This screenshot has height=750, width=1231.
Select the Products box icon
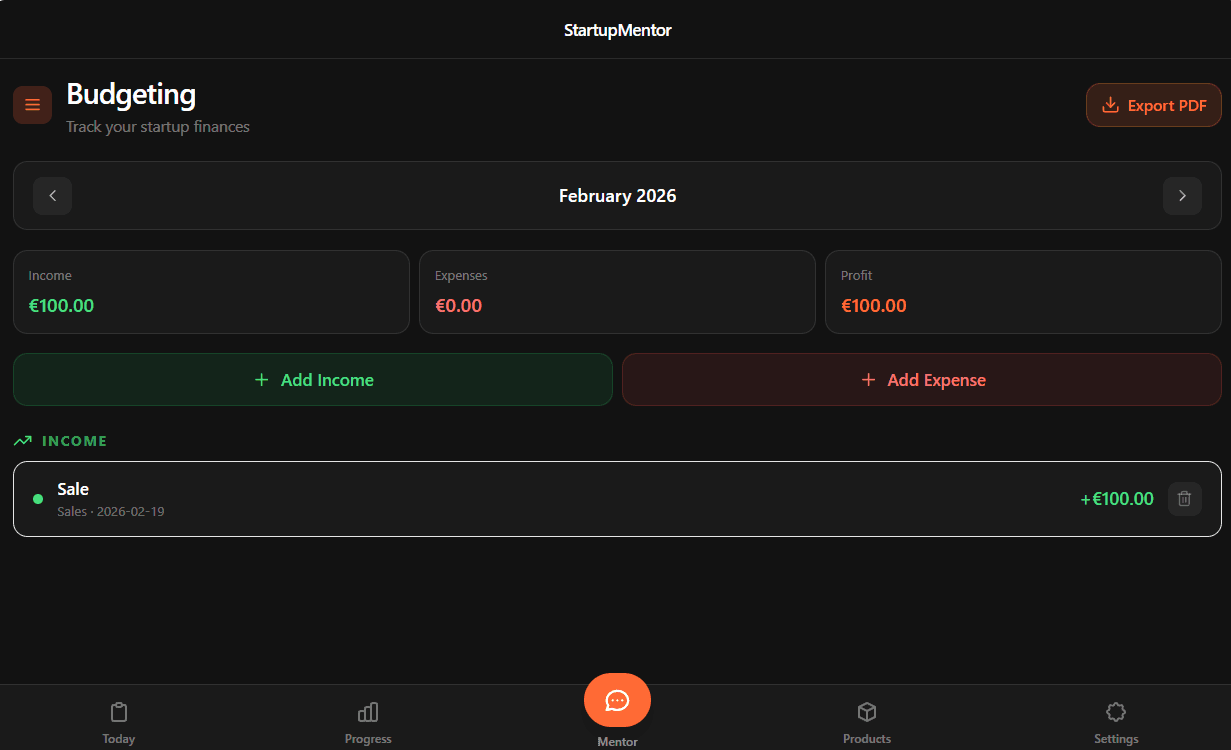pos(867,711)
